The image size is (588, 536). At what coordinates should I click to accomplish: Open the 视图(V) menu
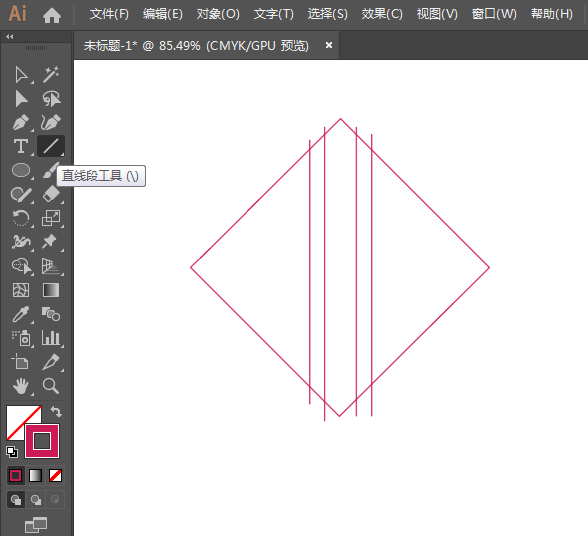[x=437, y=14]
